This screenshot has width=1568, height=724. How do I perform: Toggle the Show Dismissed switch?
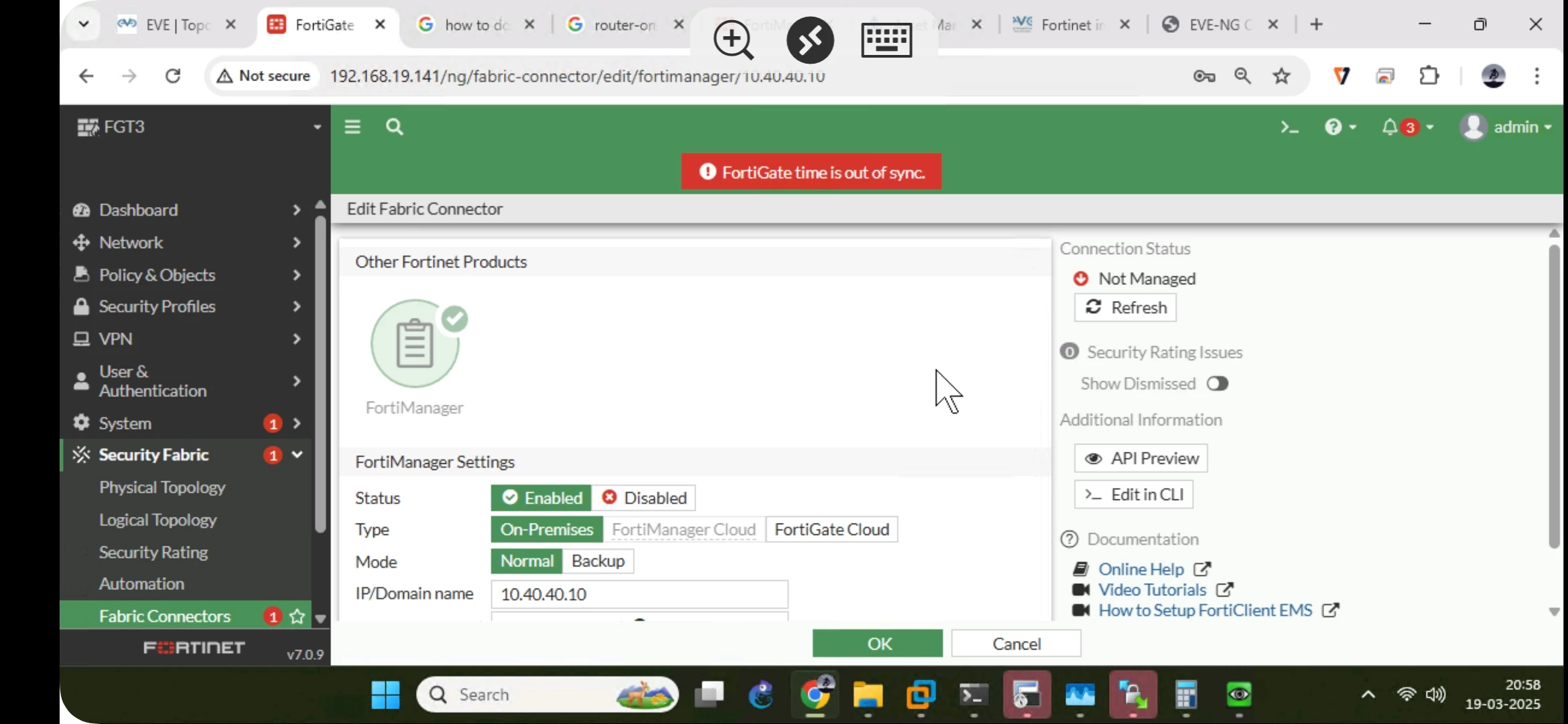click(1218, 383)
